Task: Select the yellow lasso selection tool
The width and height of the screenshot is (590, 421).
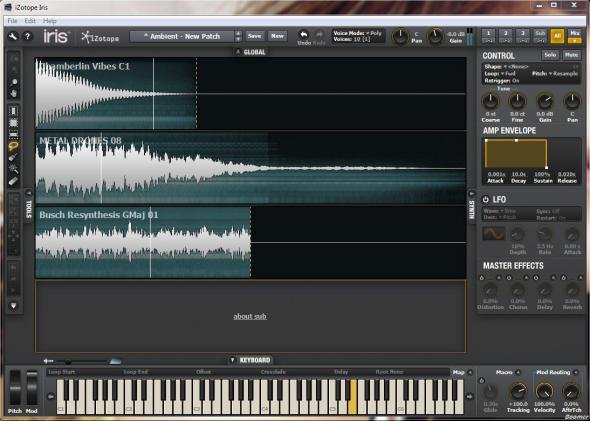Action: (14, 146)
